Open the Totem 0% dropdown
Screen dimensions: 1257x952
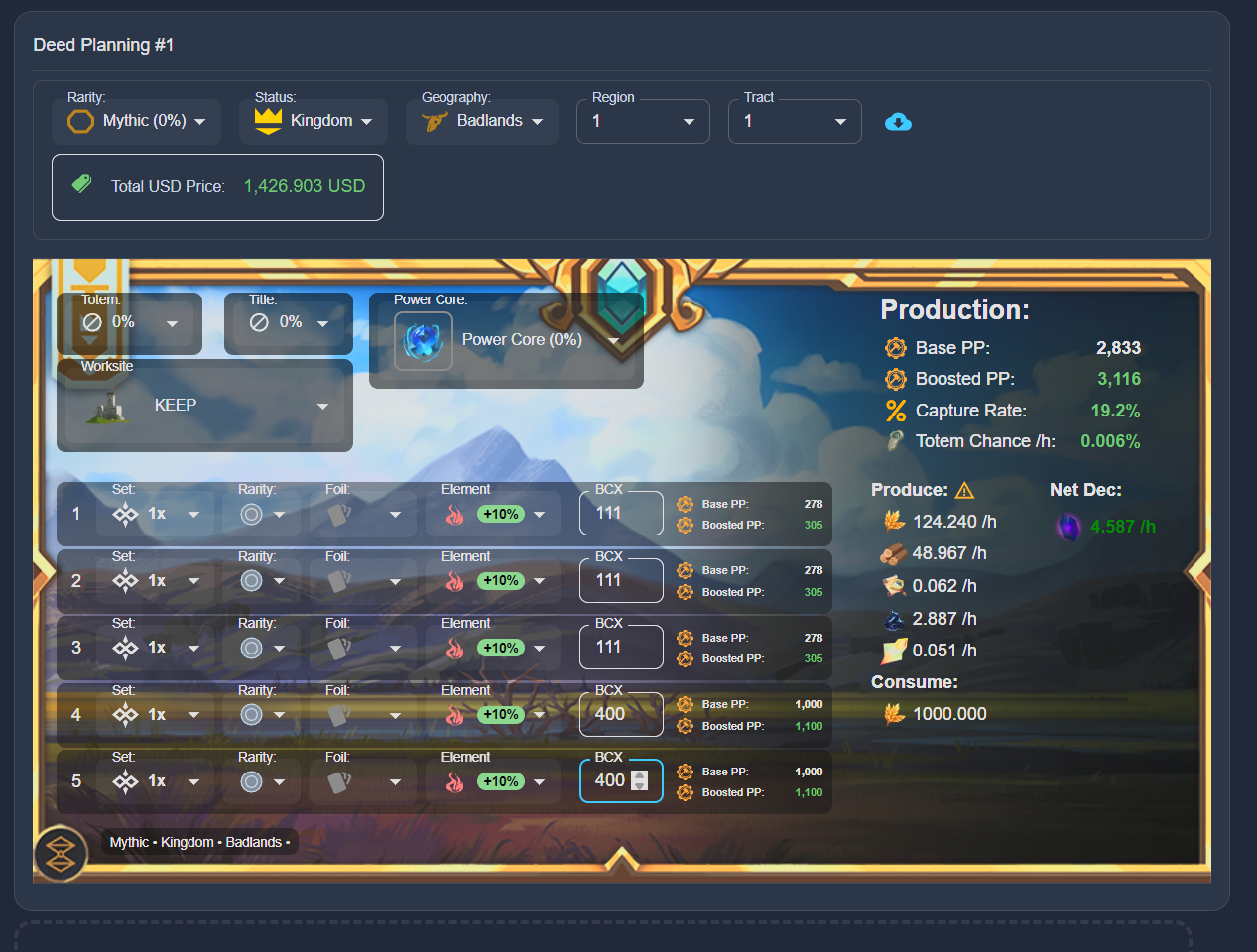coord(130,323)
